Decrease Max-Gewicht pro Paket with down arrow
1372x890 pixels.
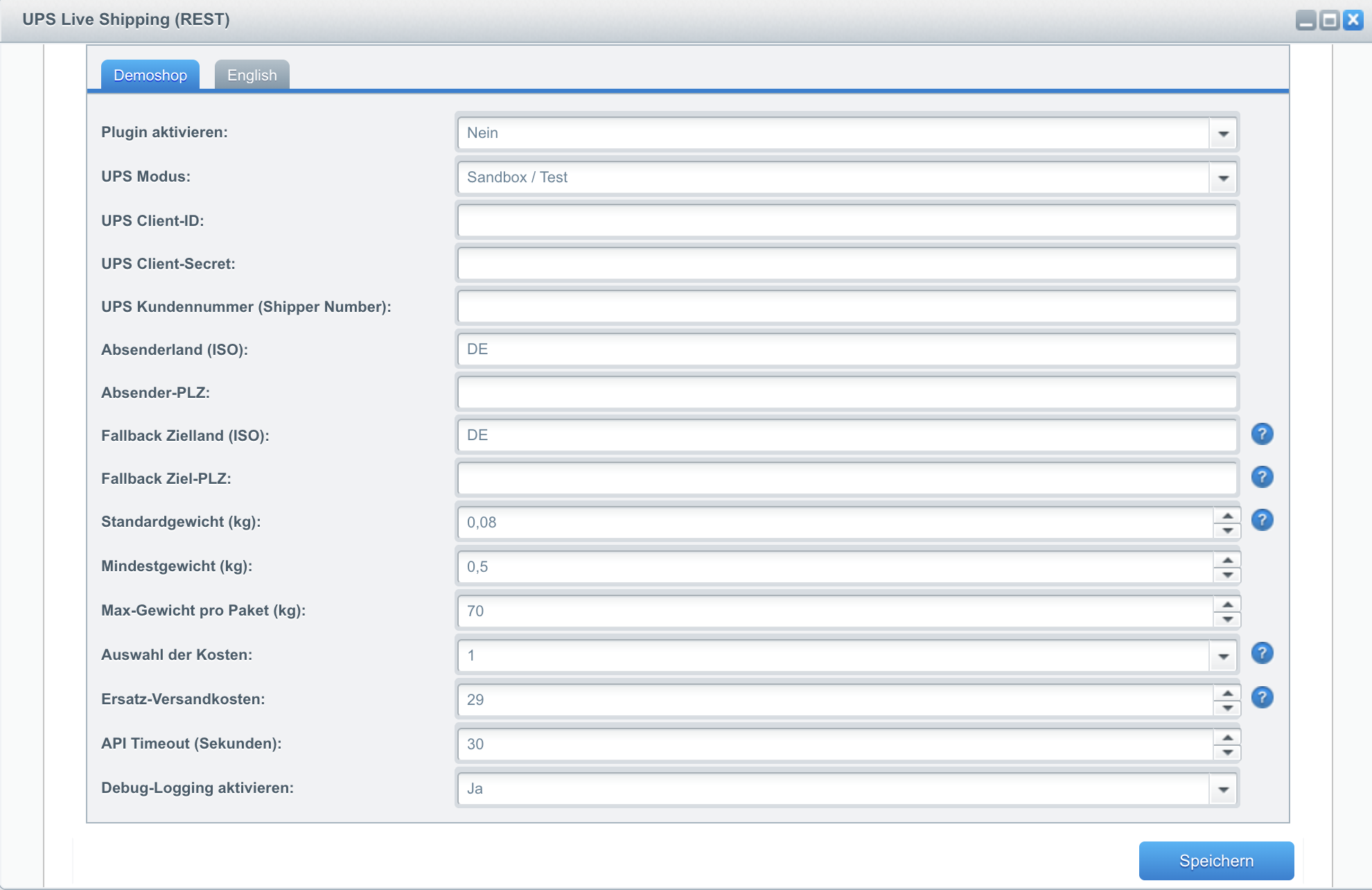pos(1228,618)
